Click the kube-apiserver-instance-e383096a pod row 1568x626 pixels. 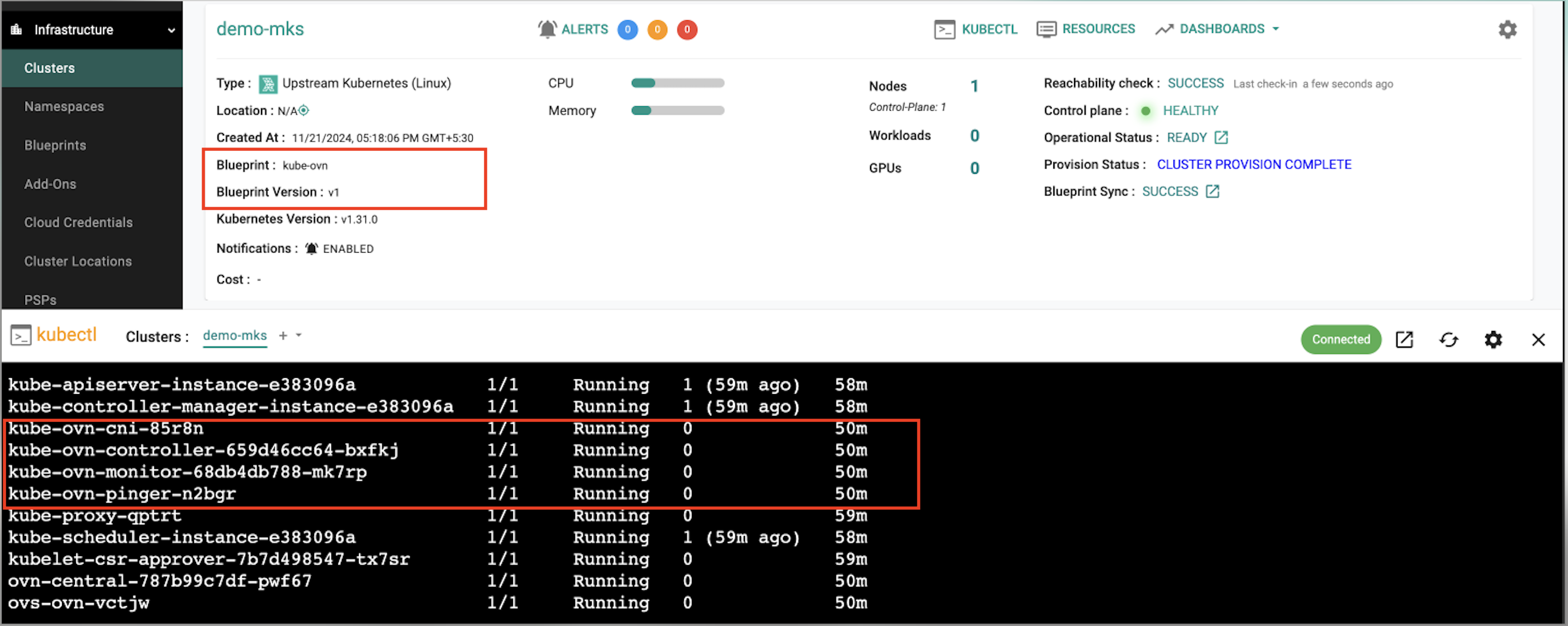coord(437,385)
